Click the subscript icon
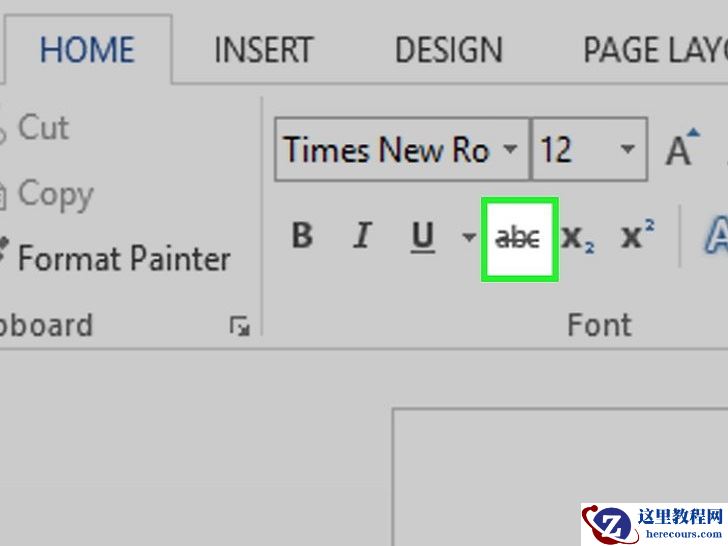The height and width of the screenshot is (546, 728). pos(578,237)
